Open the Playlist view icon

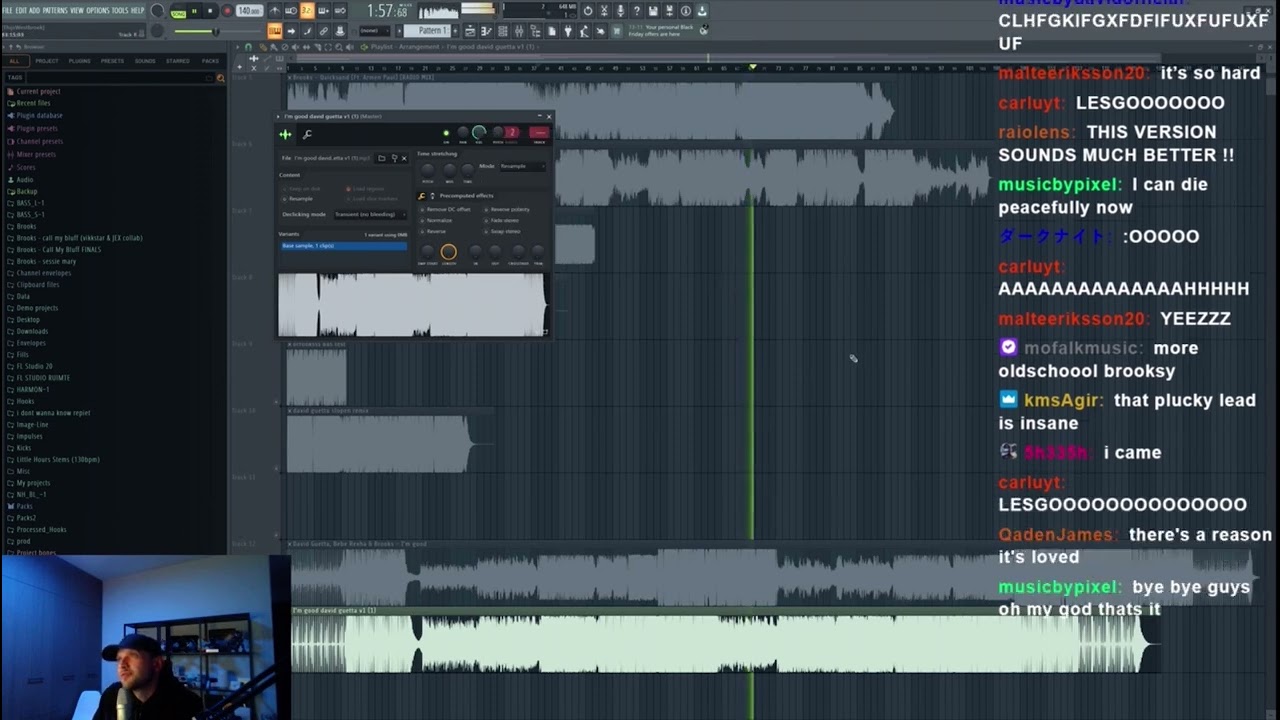click(470, 30)
